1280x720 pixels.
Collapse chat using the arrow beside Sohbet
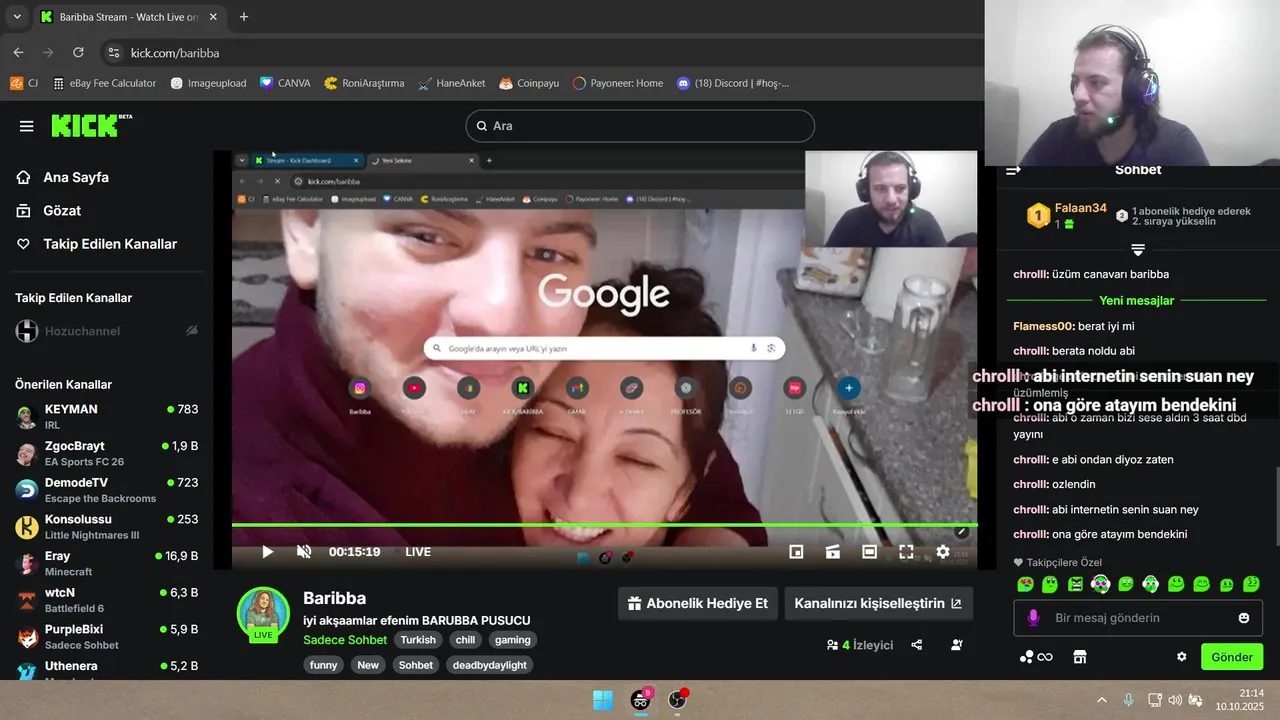coord(1013,170)
